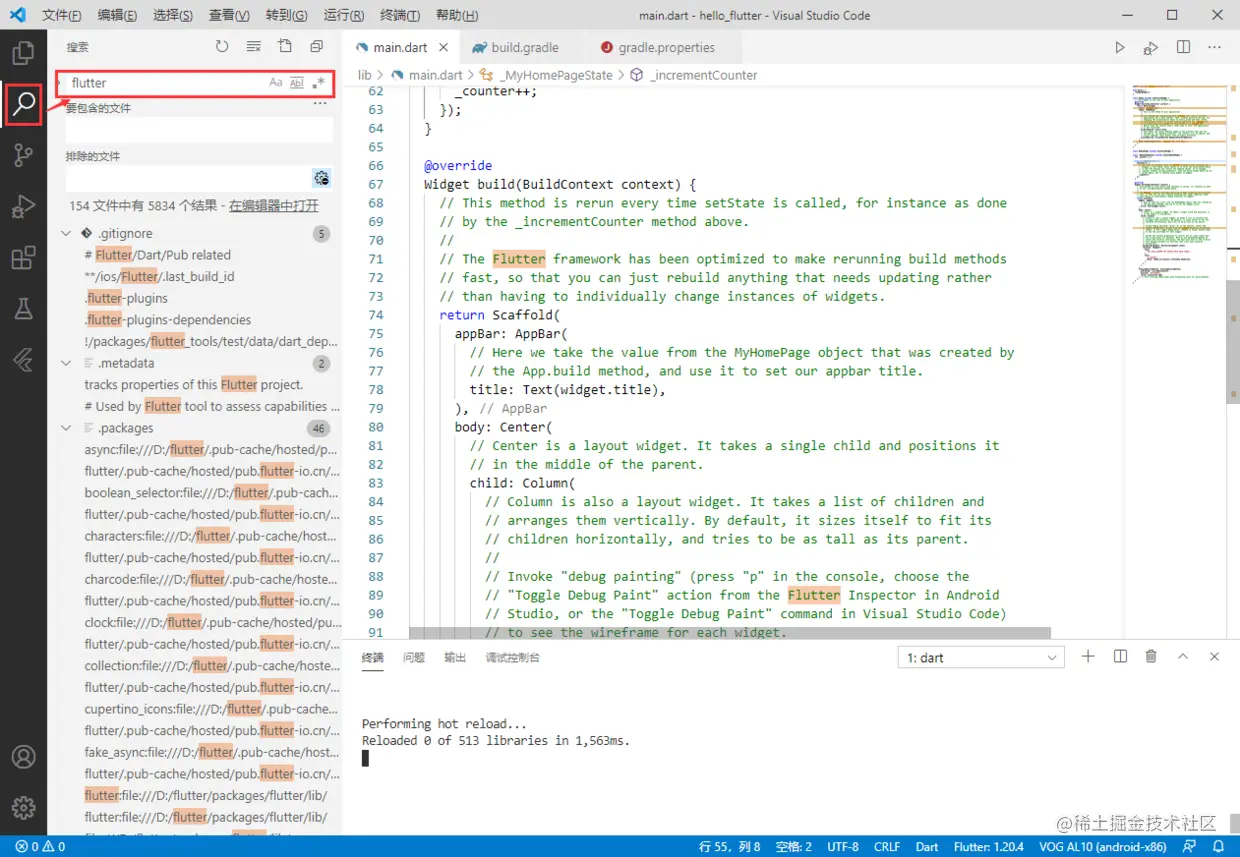Open the Explorer view in activity bar

pyautogui.click(x=23, y=52)
